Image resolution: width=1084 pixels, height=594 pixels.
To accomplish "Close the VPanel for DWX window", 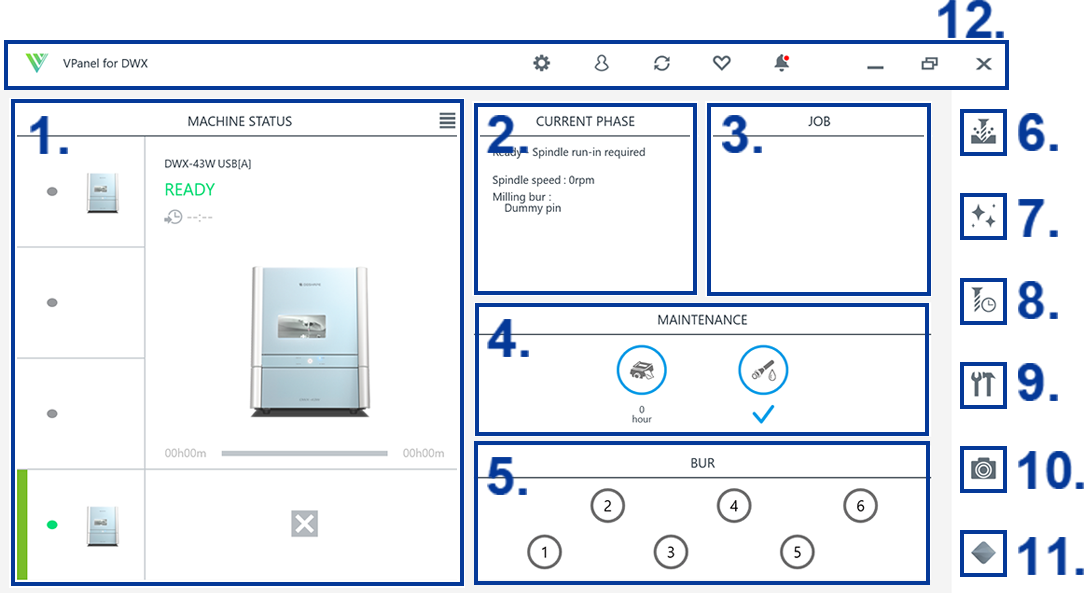I will coord(984,64).
